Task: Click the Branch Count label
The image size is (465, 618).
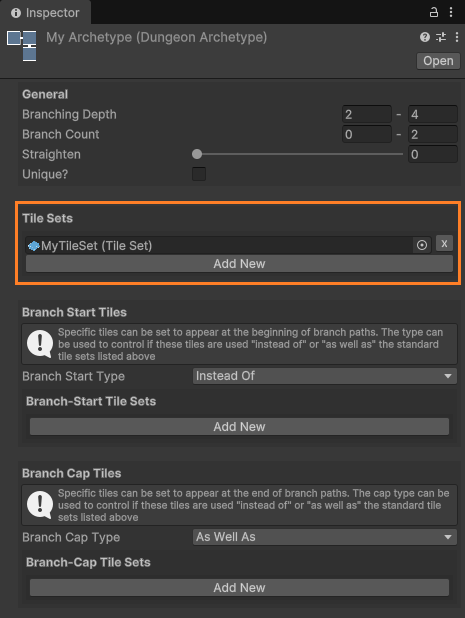Action: 61,134
